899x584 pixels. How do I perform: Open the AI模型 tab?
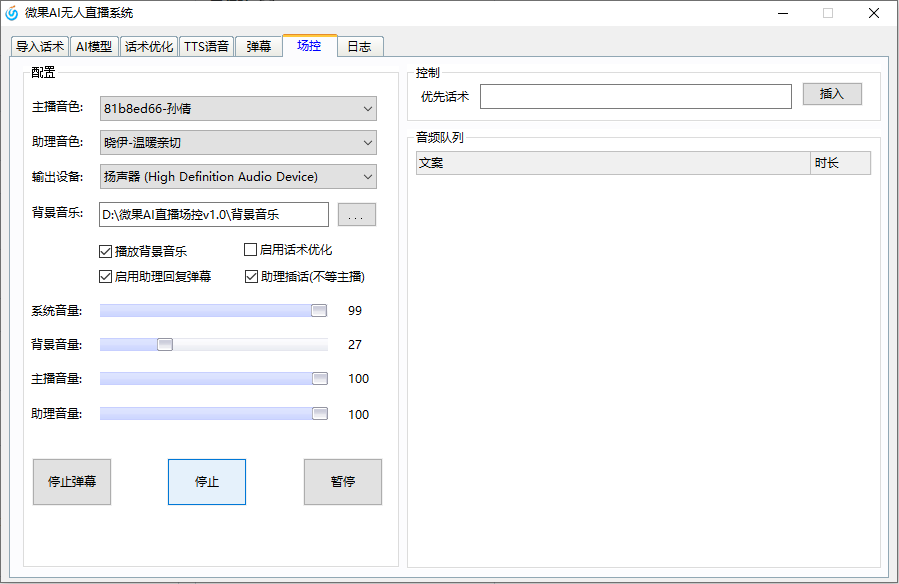coord(94,47)
